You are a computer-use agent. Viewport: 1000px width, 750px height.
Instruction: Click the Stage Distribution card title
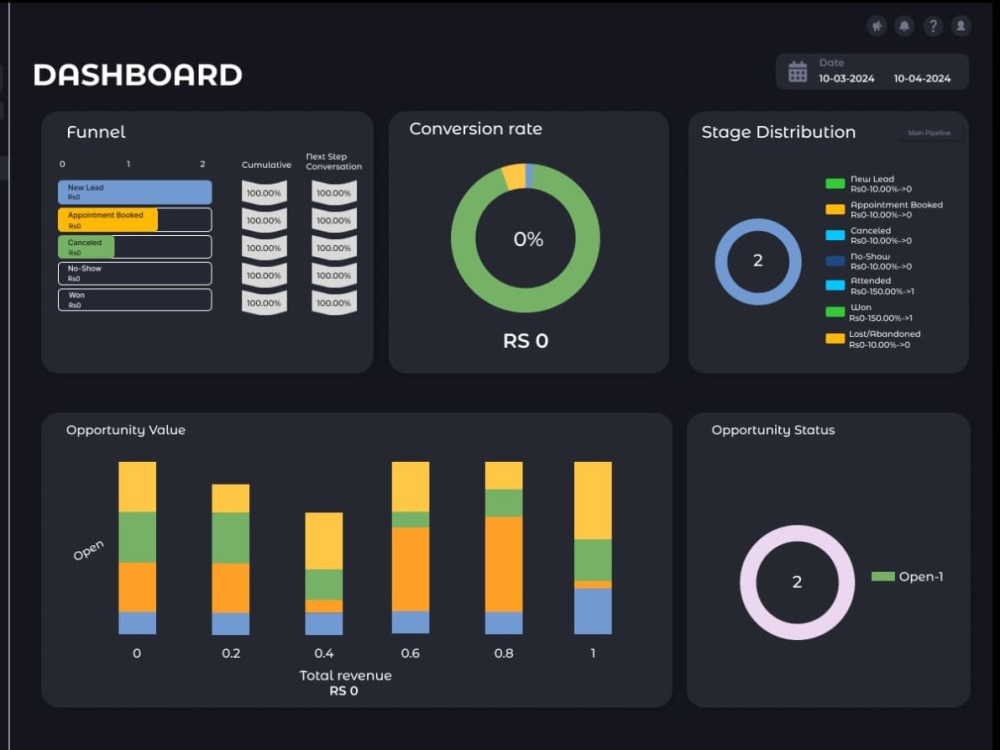tap(779, 132)
